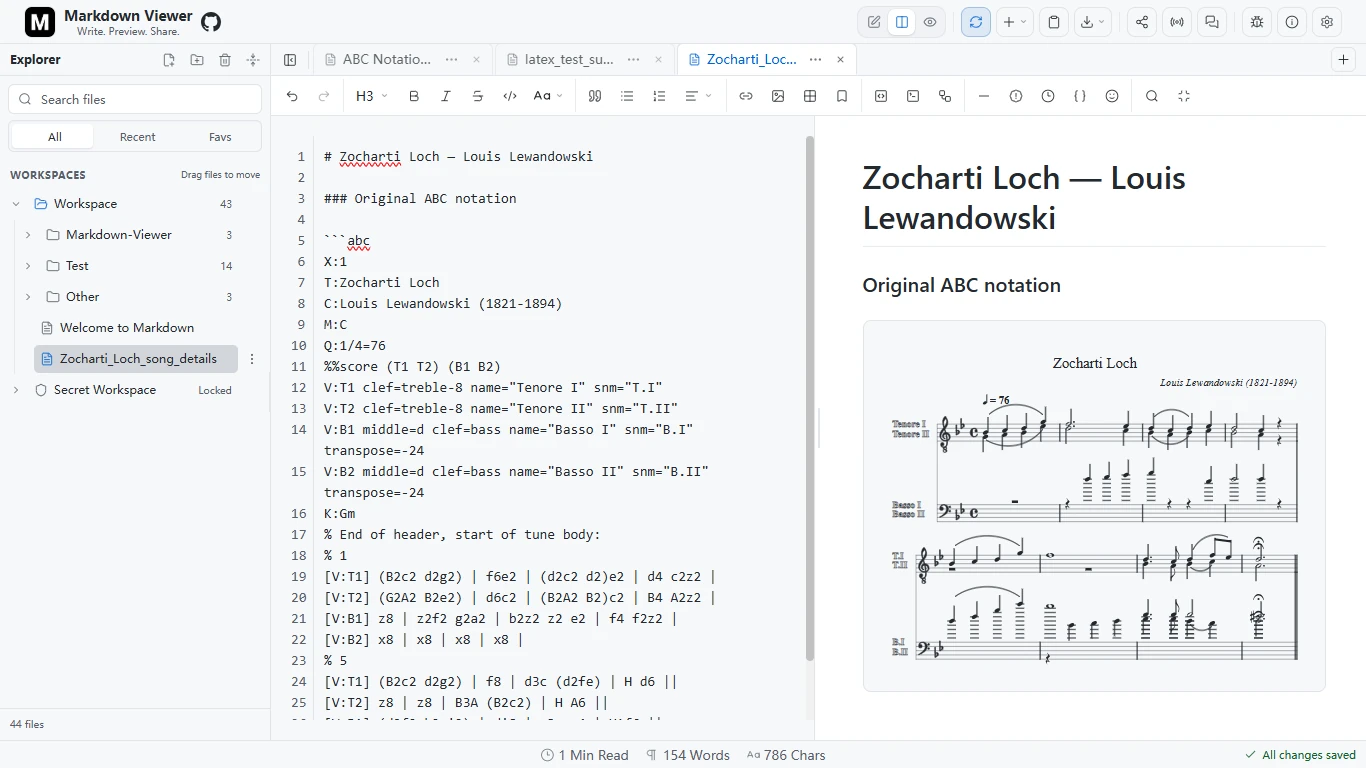
Task: Open options for Zocharti_Loch_song_details file
Action: [252, 359]
